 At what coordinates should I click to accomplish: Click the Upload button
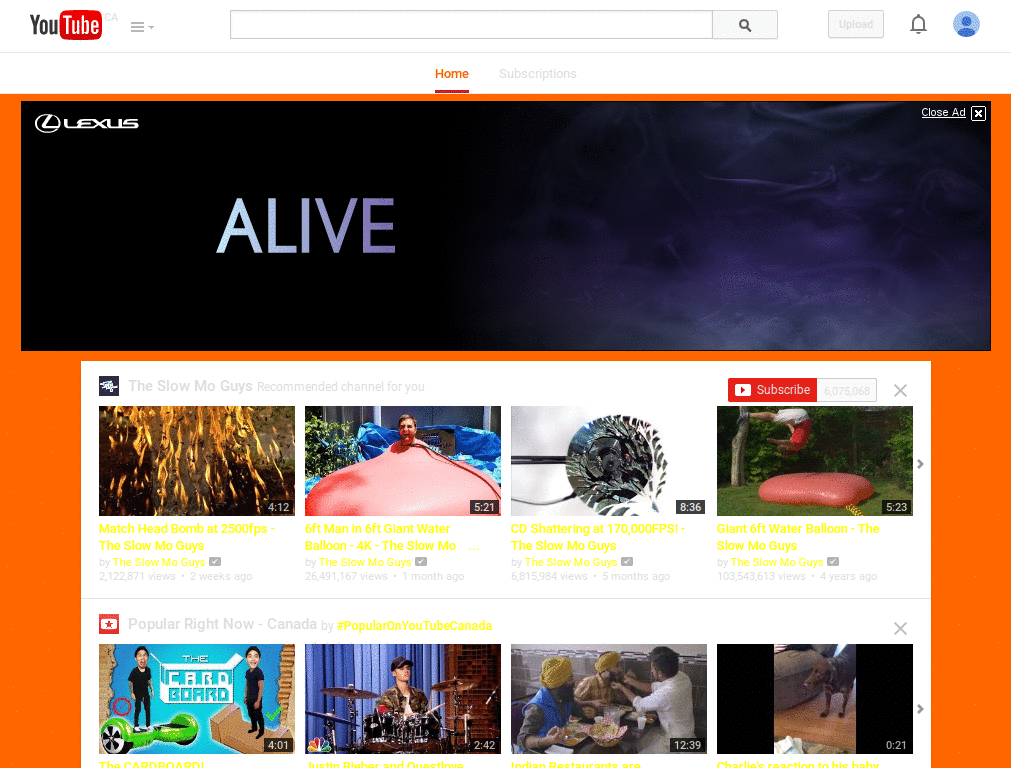click(856, 24)
